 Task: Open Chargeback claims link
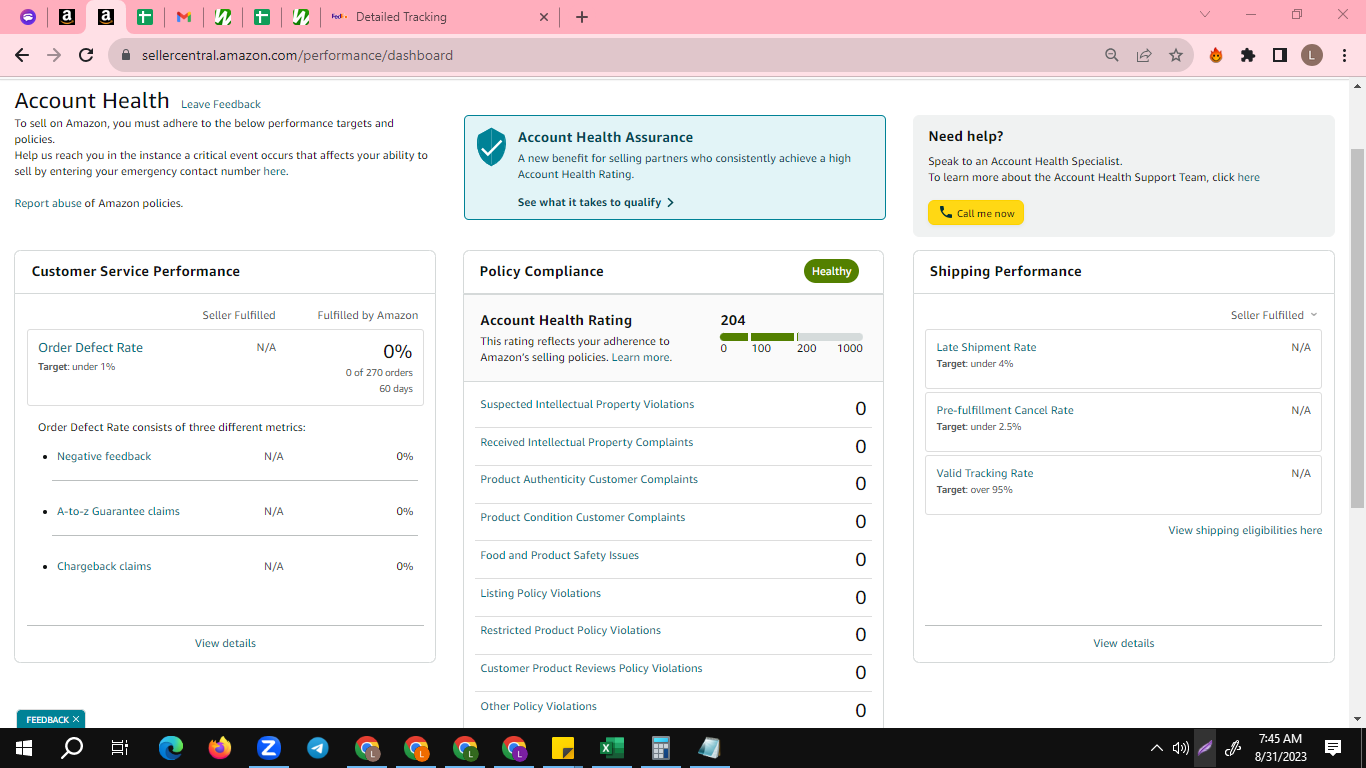(x=104, y=566)
